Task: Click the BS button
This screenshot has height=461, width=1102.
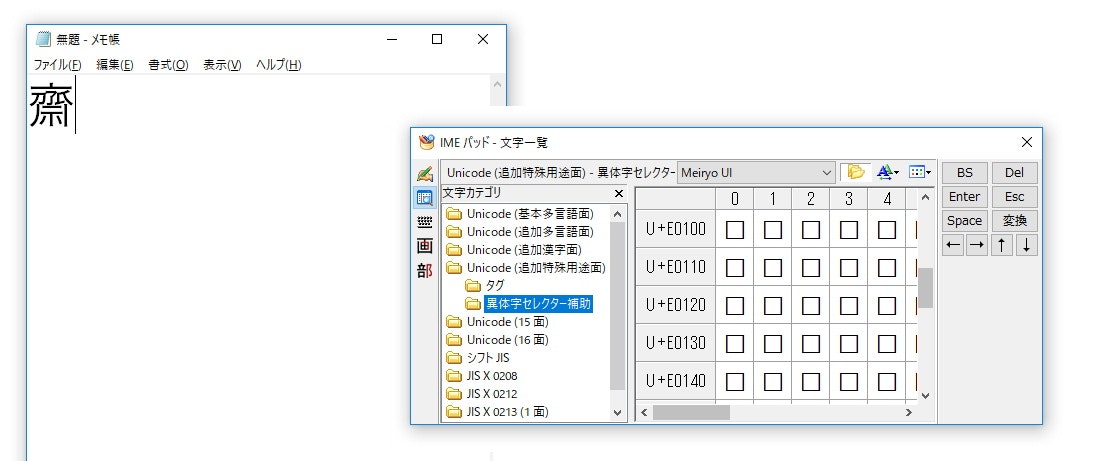Action: [x=964, y=173]
